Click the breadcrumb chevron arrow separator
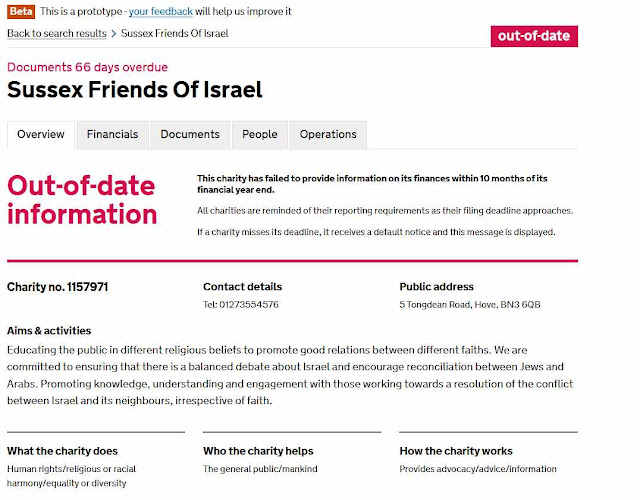This screenshot has width=640, height=500. click(x=114, y=33)
